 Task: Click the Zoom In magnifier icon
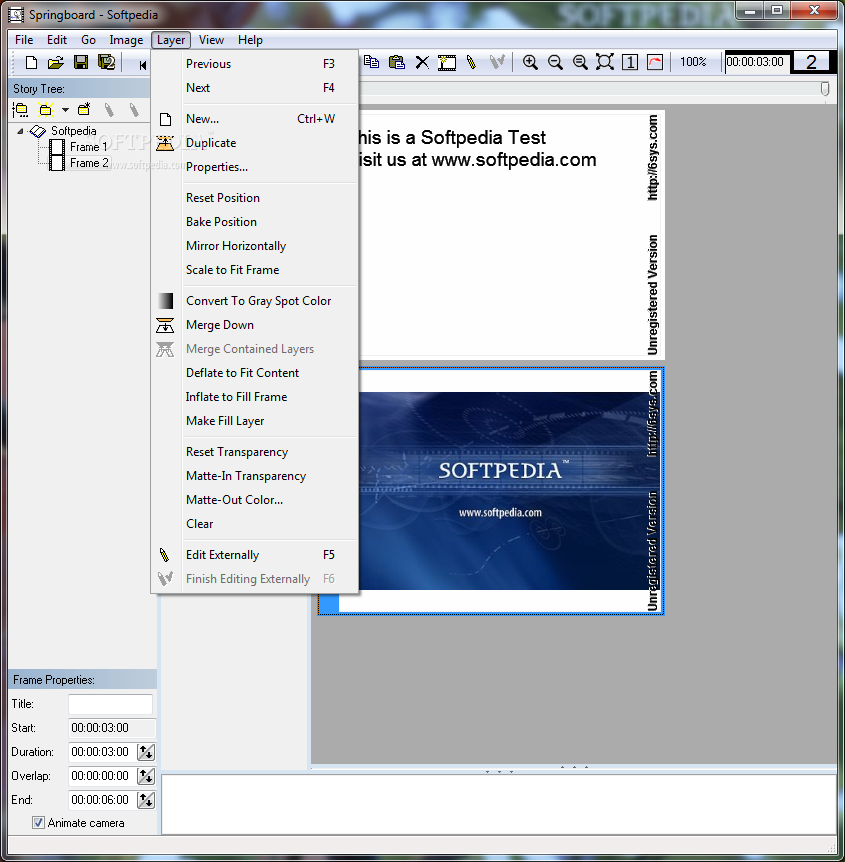(530, 62)
